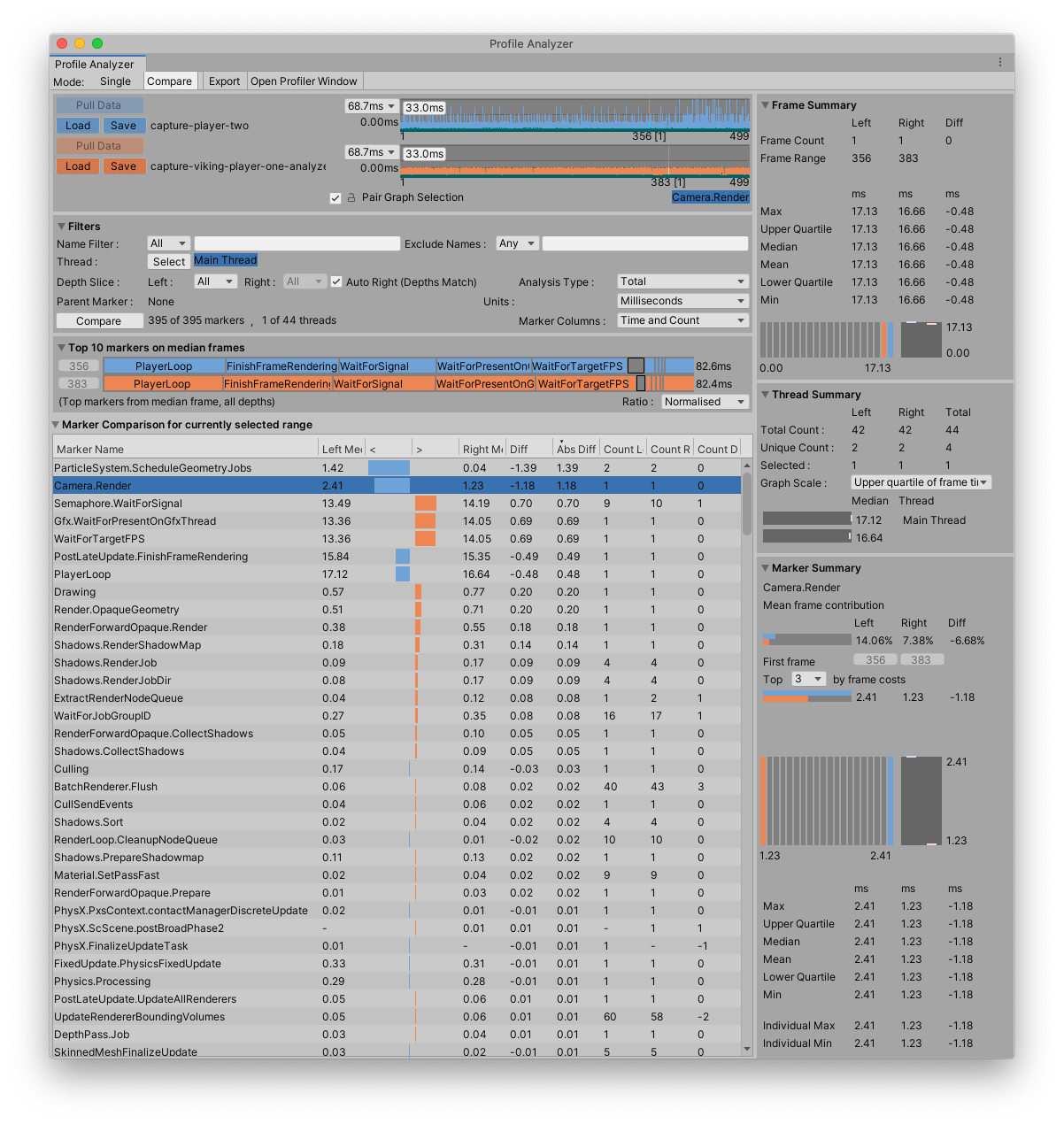Open the Marker Columns dropdown
This screenshot has height=1124, width=1064.
(x=682, y=320)
